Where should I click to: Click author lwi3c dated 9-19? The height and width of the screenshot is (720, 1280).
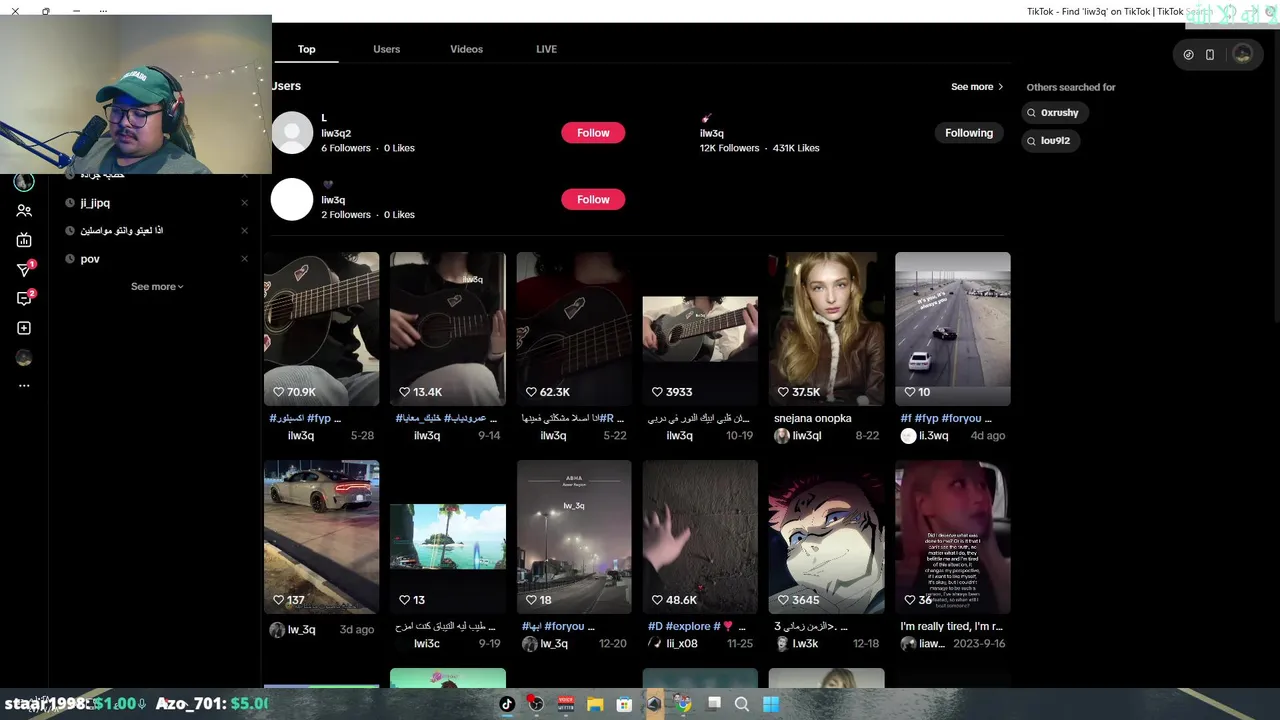[427, 644]
